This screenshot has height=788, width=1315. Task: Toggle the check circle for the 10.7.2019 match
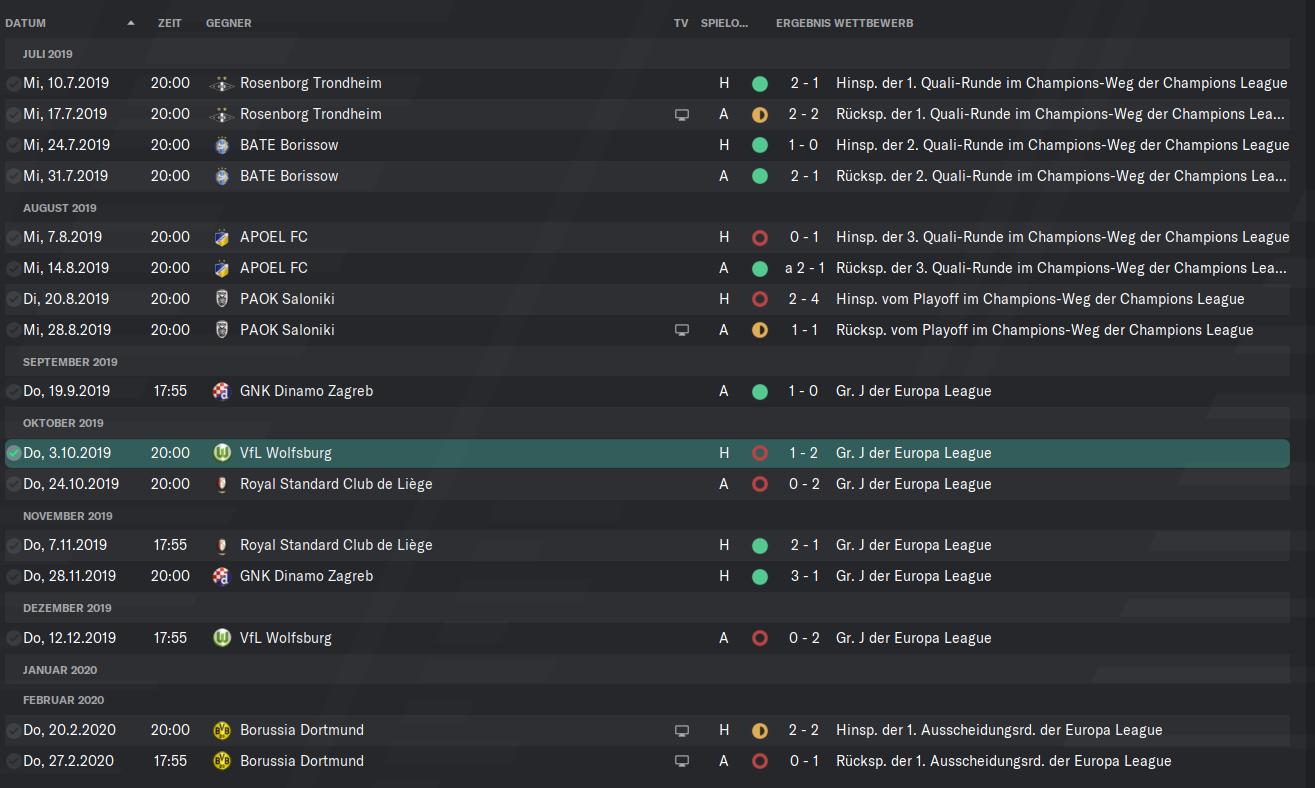pos(13,84)
